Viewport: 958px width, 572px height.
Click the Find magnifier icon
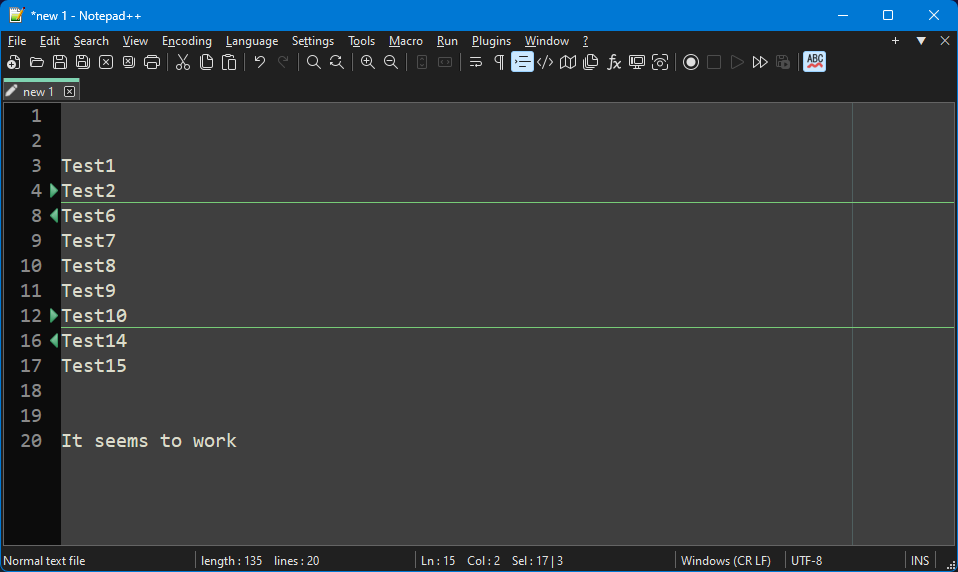[314, 62]
